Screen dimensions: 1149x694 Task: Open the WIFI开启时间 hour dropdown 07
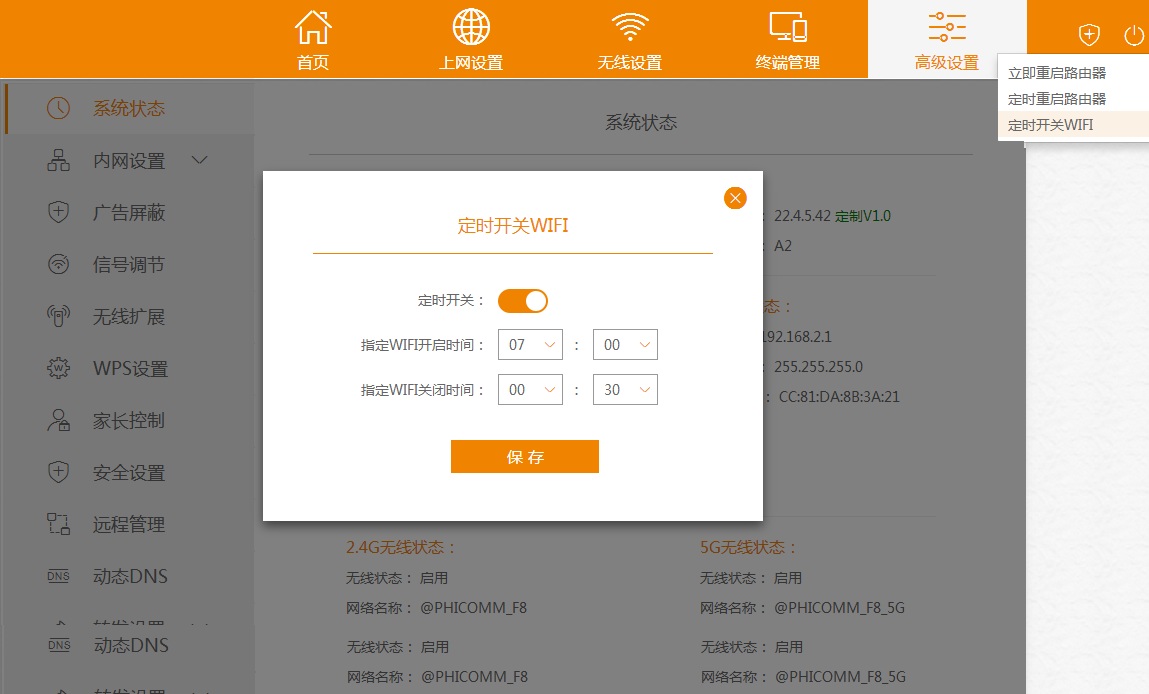tap(531, 344)
